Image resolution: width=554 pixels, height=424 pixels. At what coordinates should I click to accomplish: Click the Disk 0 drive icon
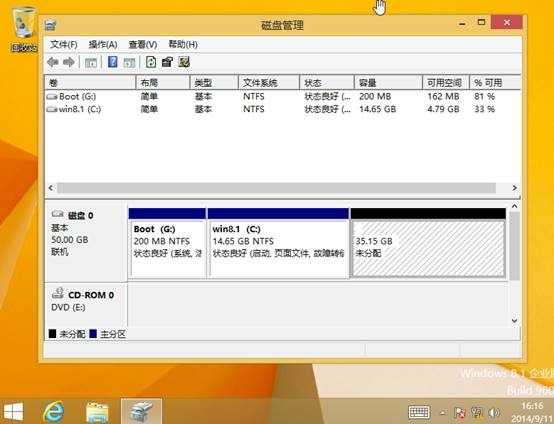tap(58, 214)
